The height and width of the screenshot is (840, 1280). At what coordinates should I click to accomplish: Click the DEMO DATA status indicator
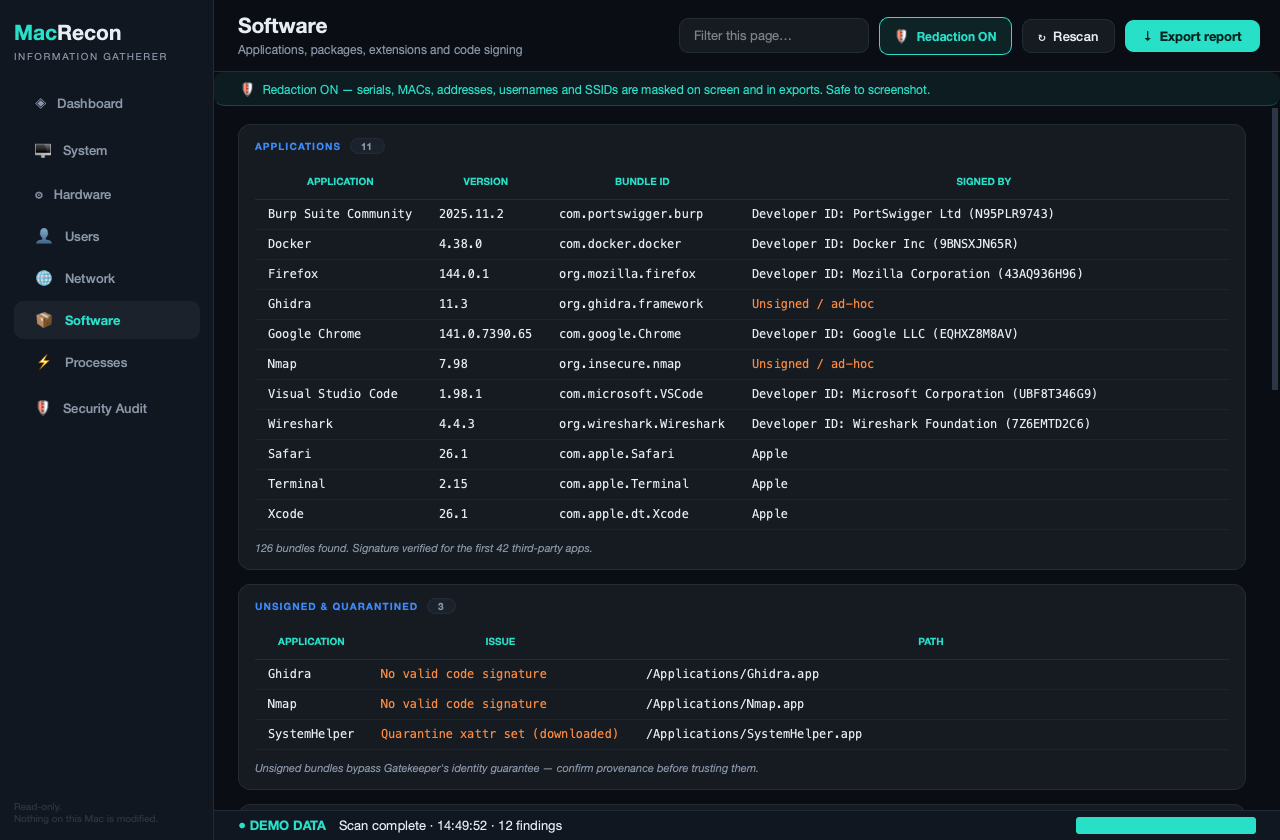point(282,825)
